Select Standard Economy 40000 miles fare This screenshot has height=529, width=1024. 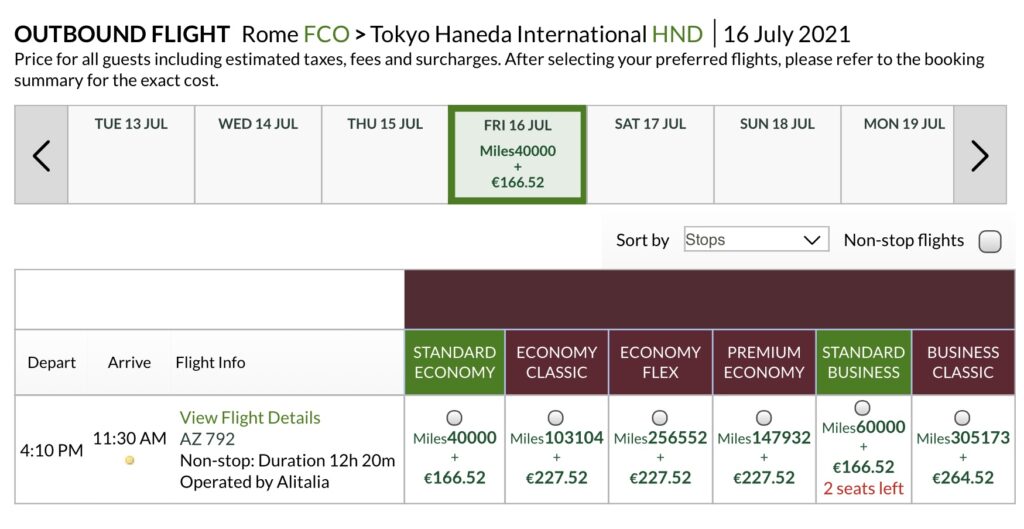(x=454, y=417)
